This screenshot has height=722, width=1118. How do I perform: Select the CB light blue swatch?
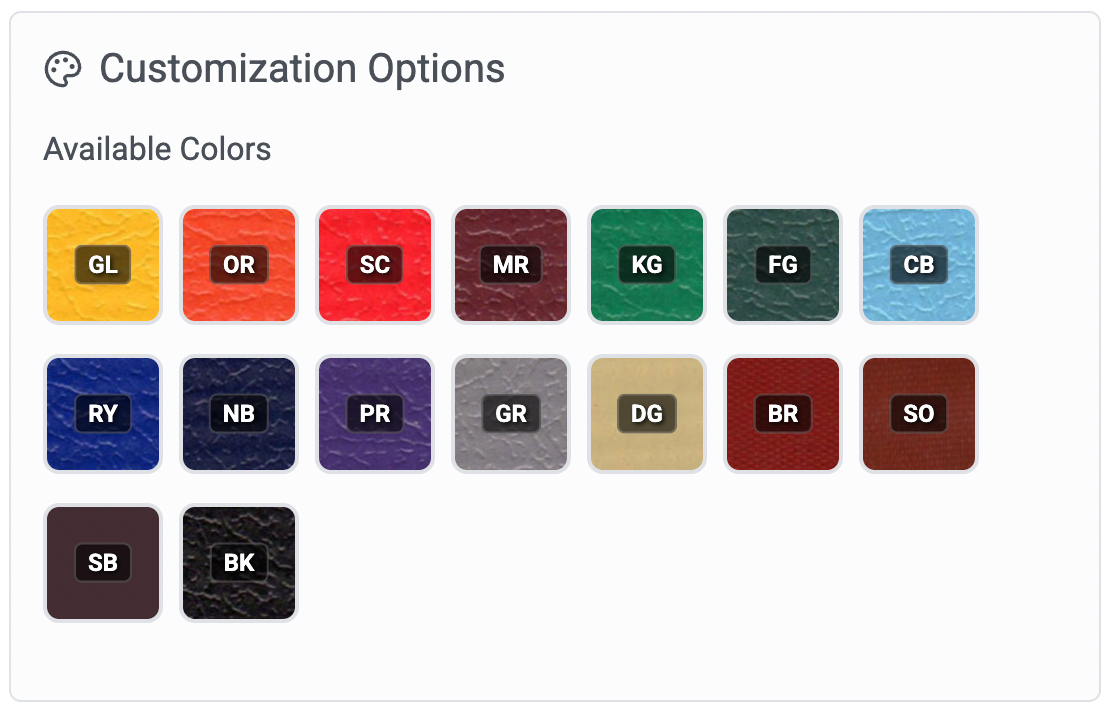coord(918,265)
